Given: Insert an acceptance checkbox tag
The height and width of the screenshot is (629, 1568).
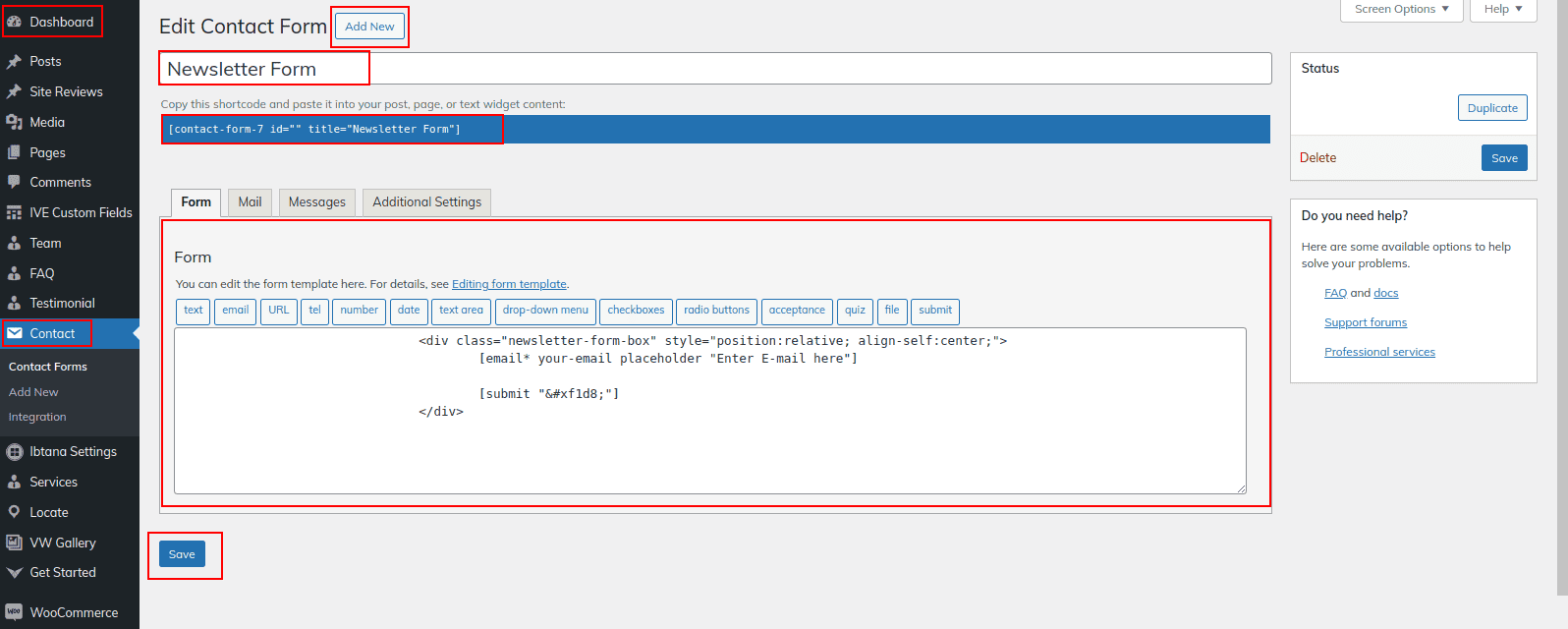Looking at the screenshot, I should 797,311.
